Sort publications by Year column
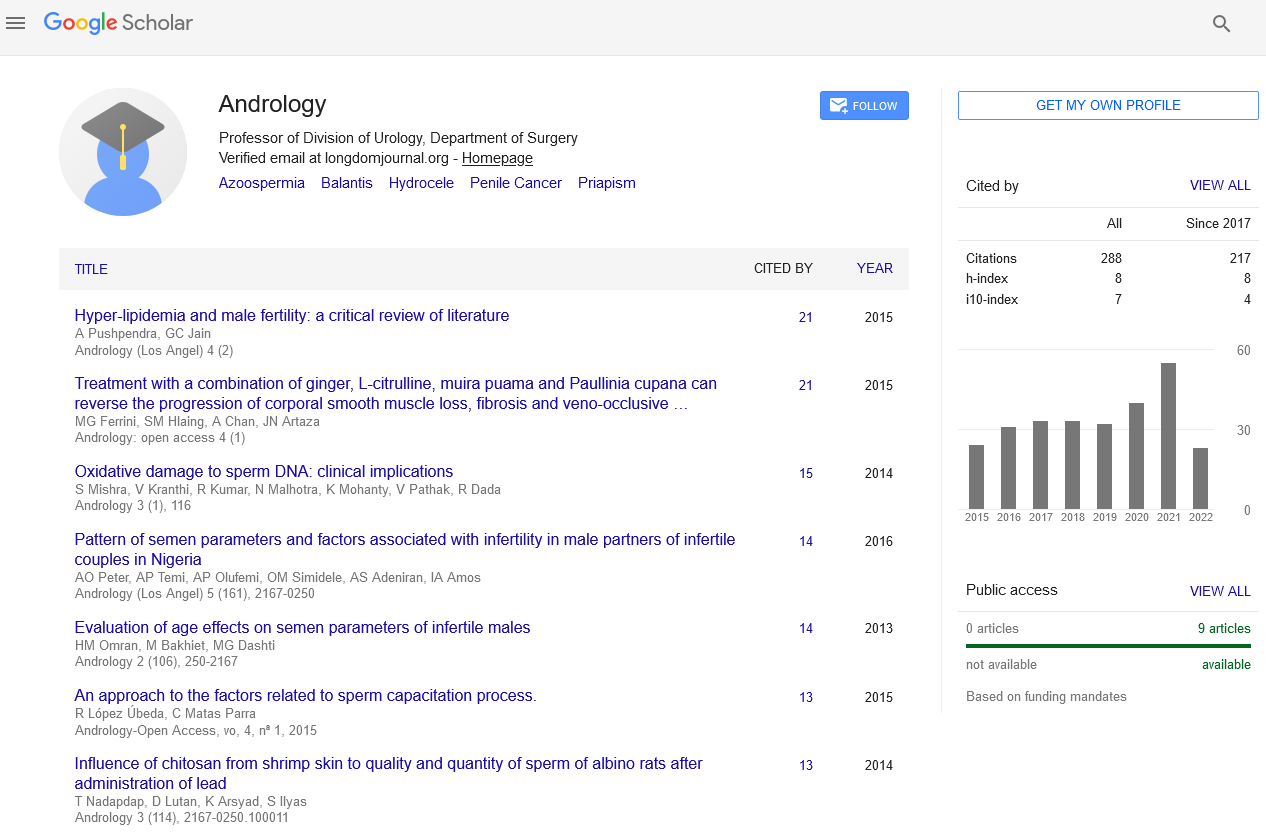The width and height of the screenshot is (1266, 833). pyautogui.click(x=874, y=268)
